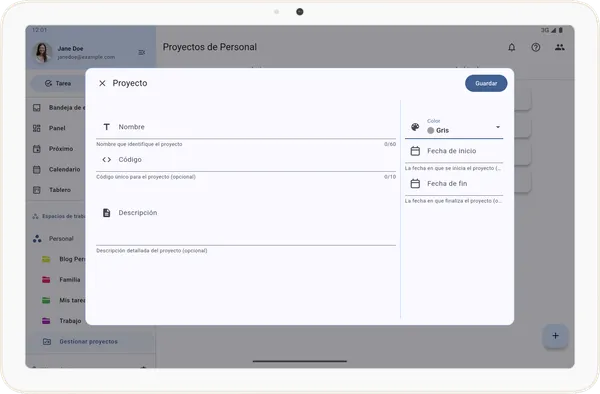Focus the Código input field
This screenshot has width=600, height=394.
pyautogui.click(x=246, y=160)
